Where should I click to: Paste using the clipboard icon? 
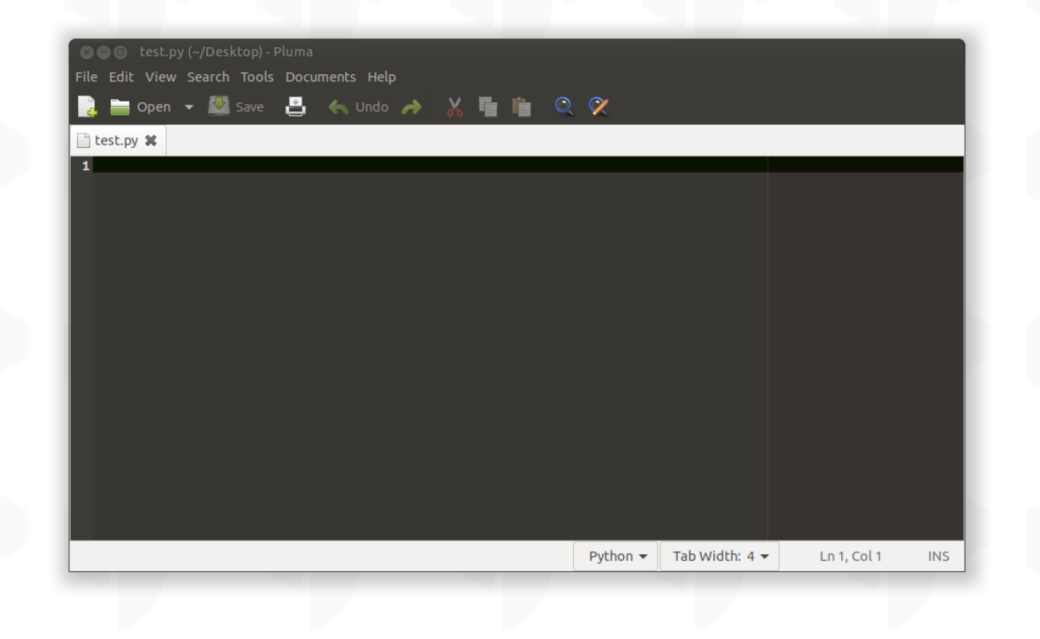click(x=521, y=107)
